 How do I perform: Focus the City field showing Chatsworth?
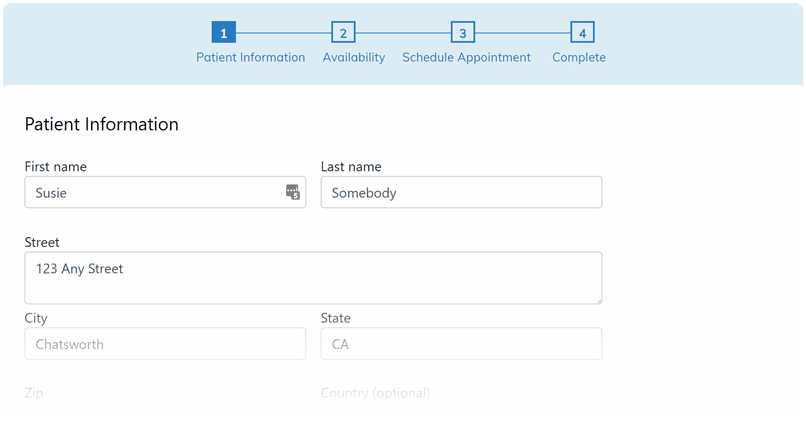[x=165, y=343]
